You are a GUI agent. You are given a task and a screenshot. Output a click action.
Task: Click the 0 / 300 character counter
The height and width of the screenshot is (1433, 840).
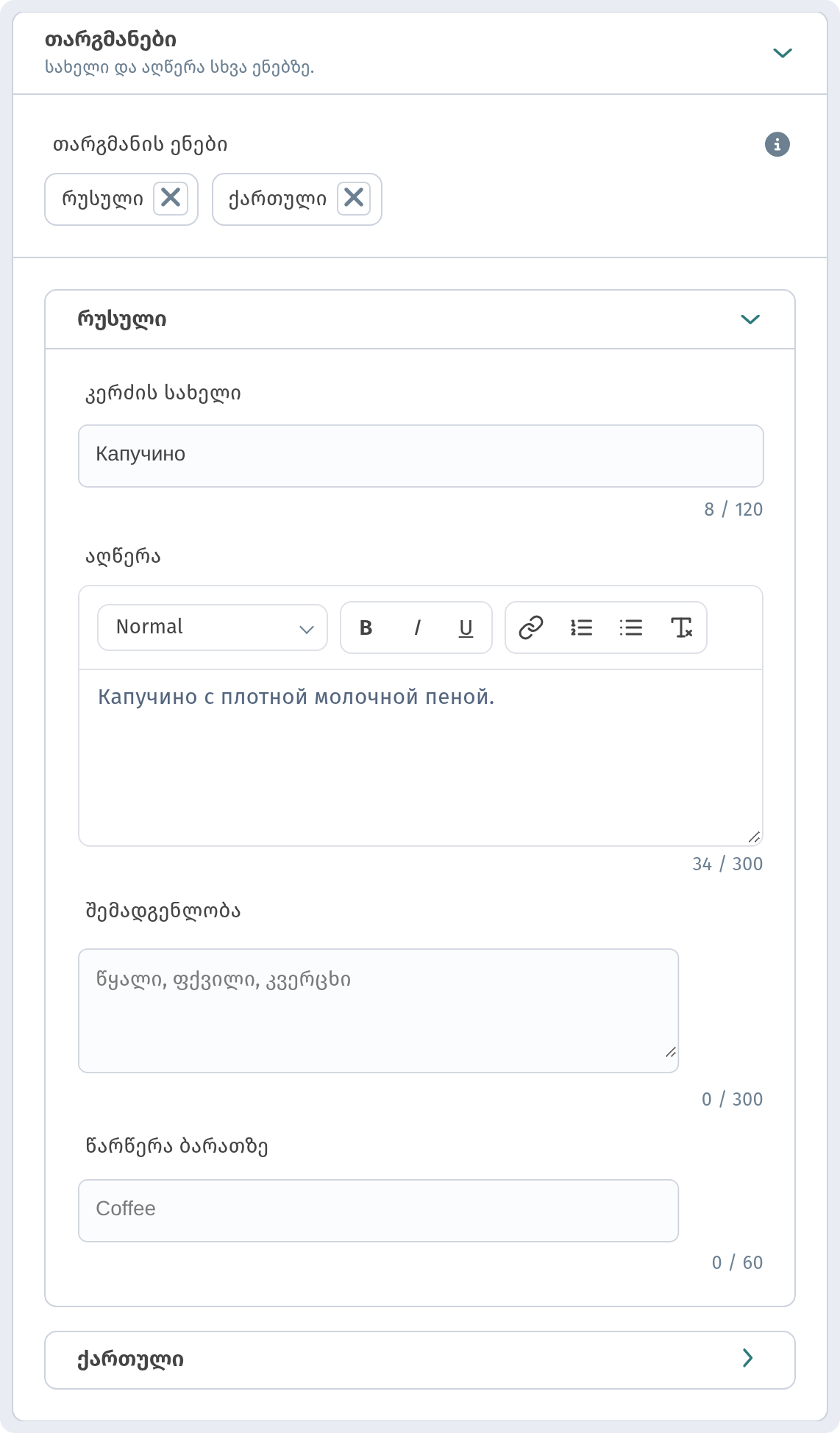[732, 1099]
